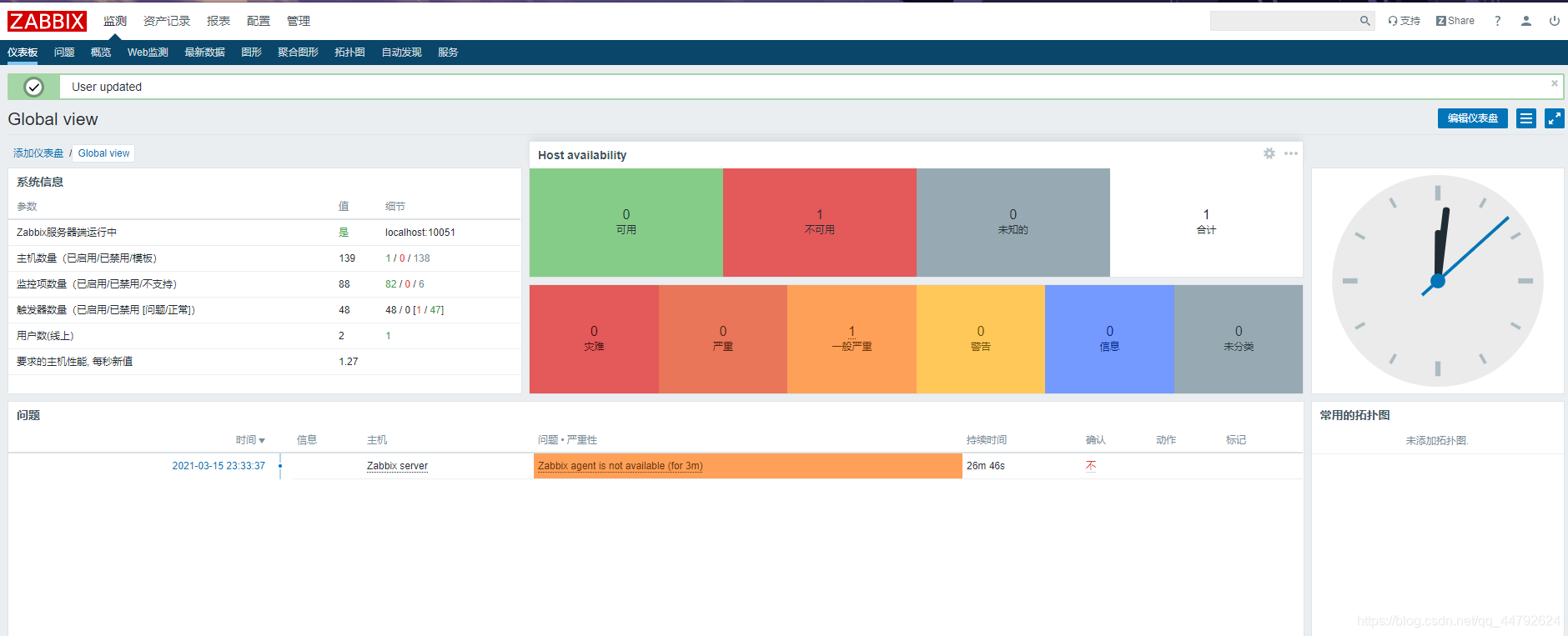Click the red 不可用 availability tile
Image resolution: width=1568 pixels, height=636 pixels.
(x=820, y=223)
